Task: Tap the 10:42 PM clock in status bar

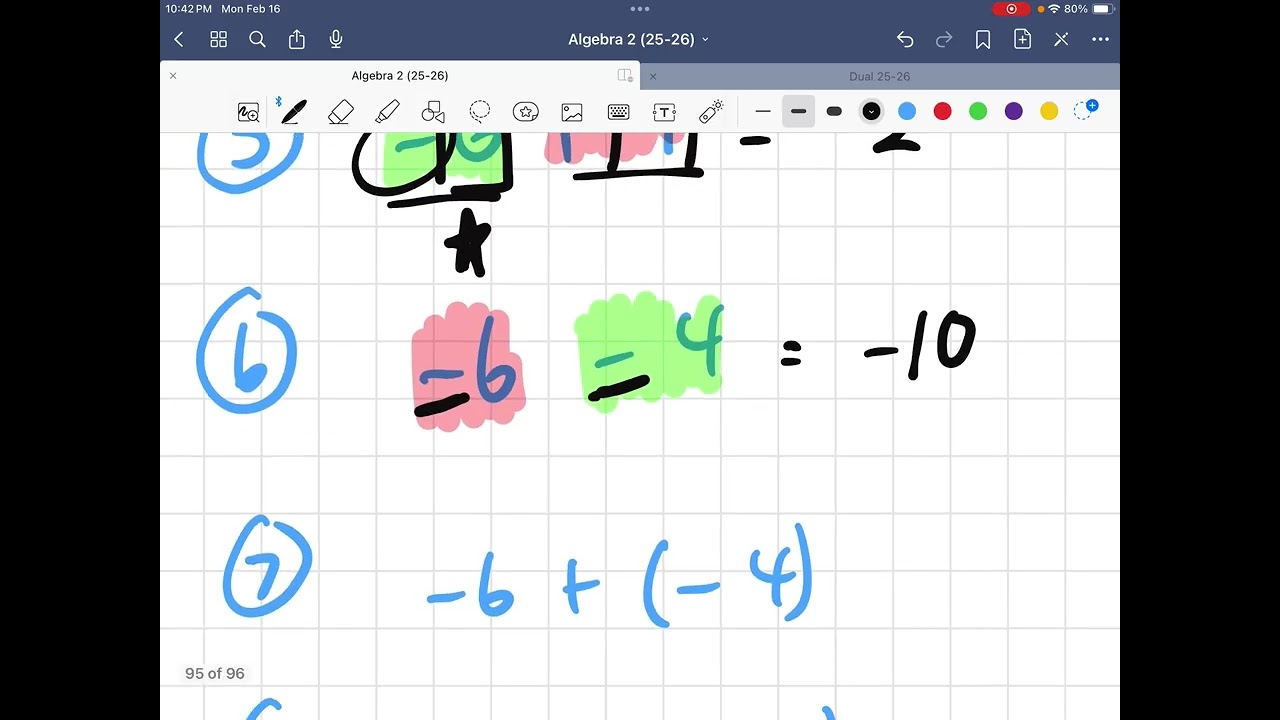Action: tap(189, 8)
